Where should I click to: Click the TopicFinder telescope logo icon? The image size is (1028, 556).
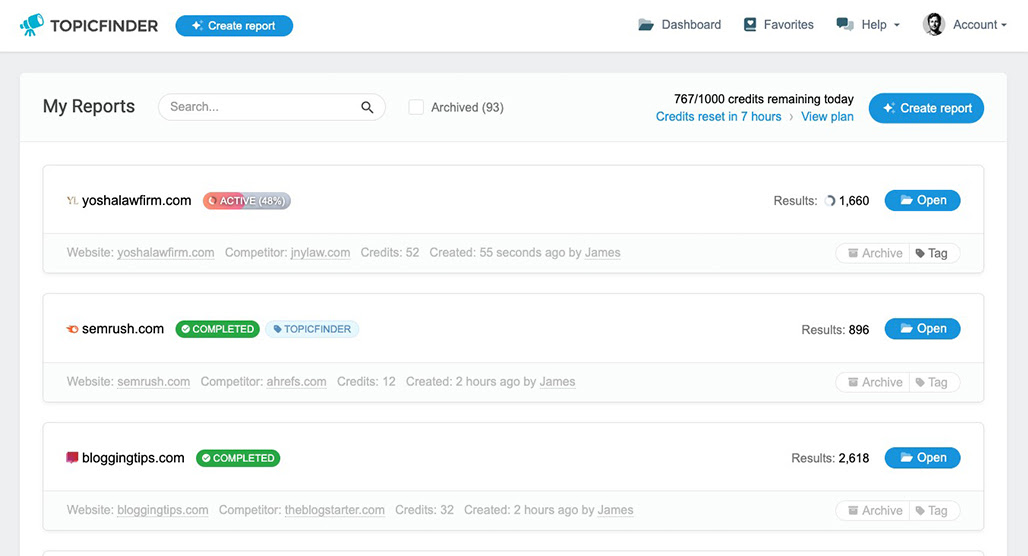[x=31, y=25]
